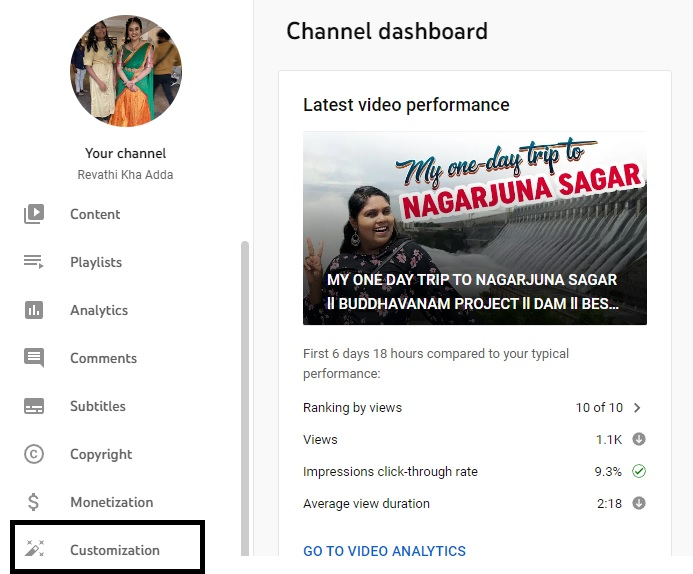Click the 'Latest video performance' heading
This screenshot has width=693, height=574.
tap(406, 105)
